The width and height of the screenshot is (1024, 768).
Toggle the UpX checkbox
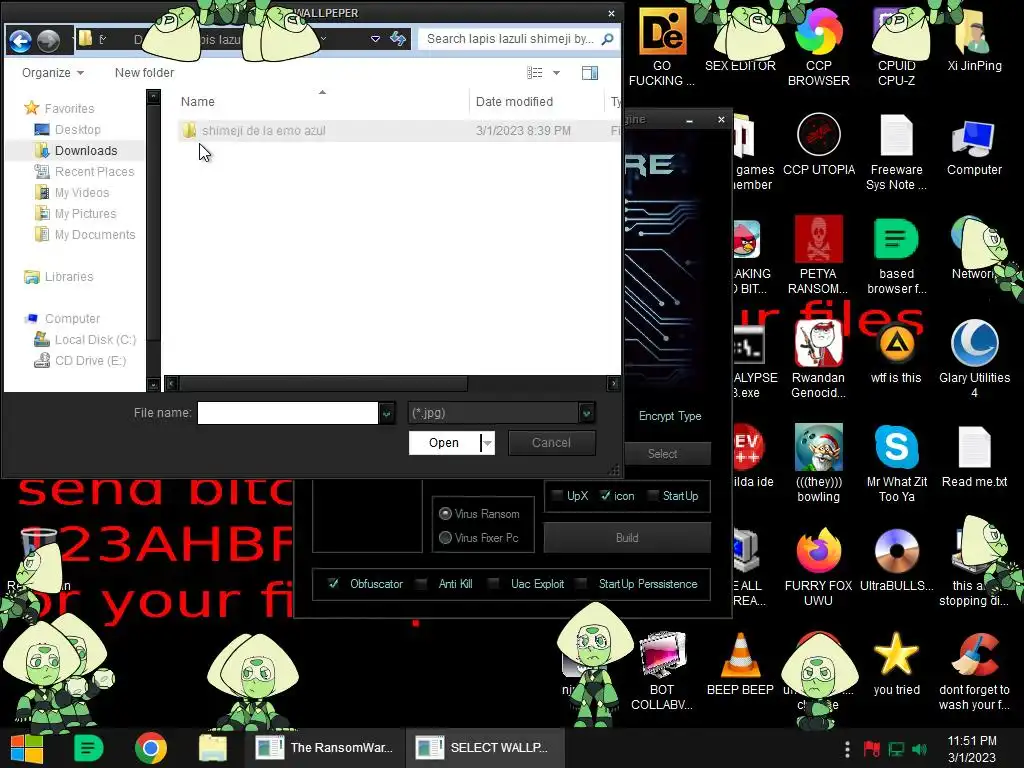pyautogui.click(x=557, y=496)
